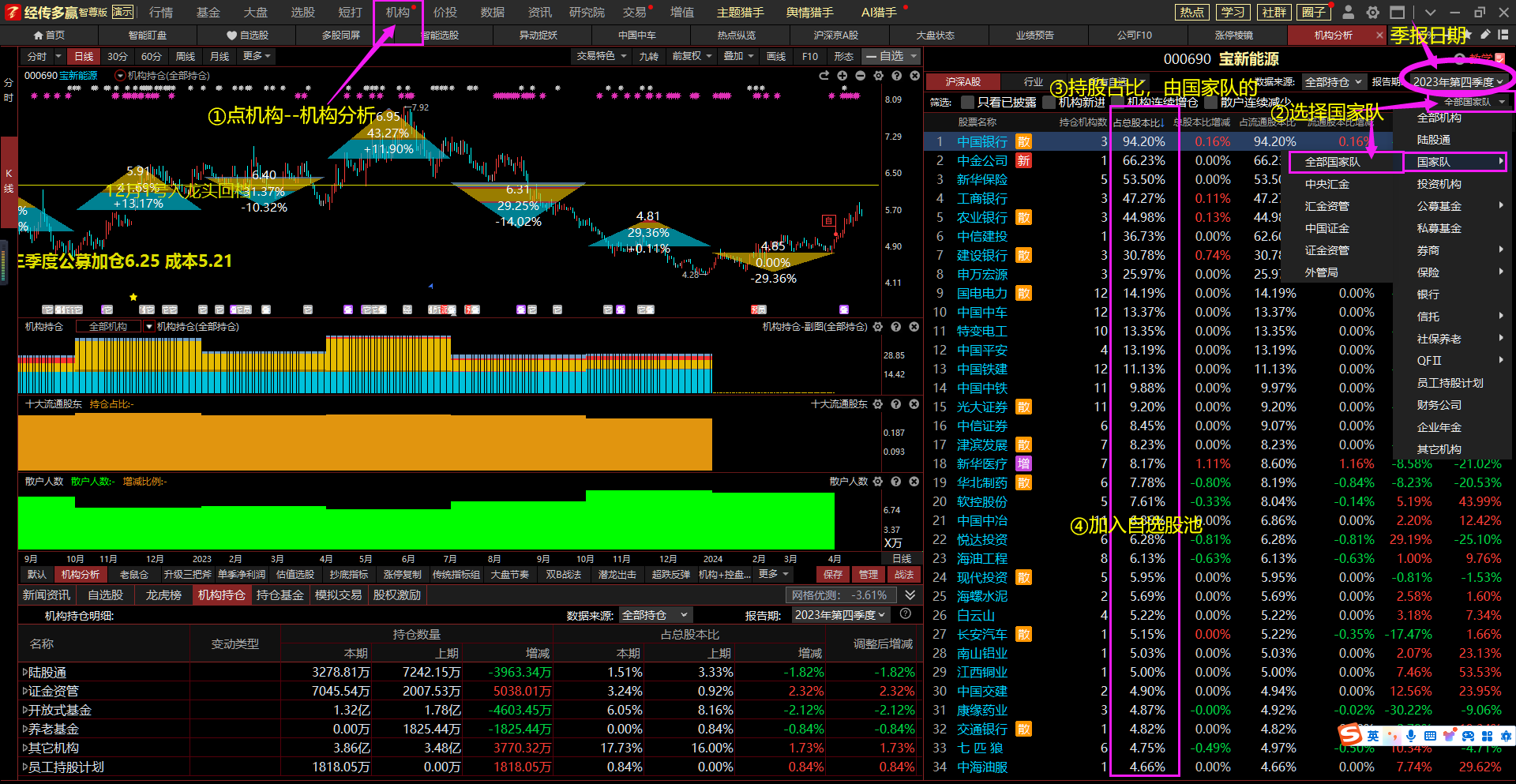Viewport: 1516px width, 784px height.
Task: Open settings gear in the title bar
Action: click(x=1373, y=12)
